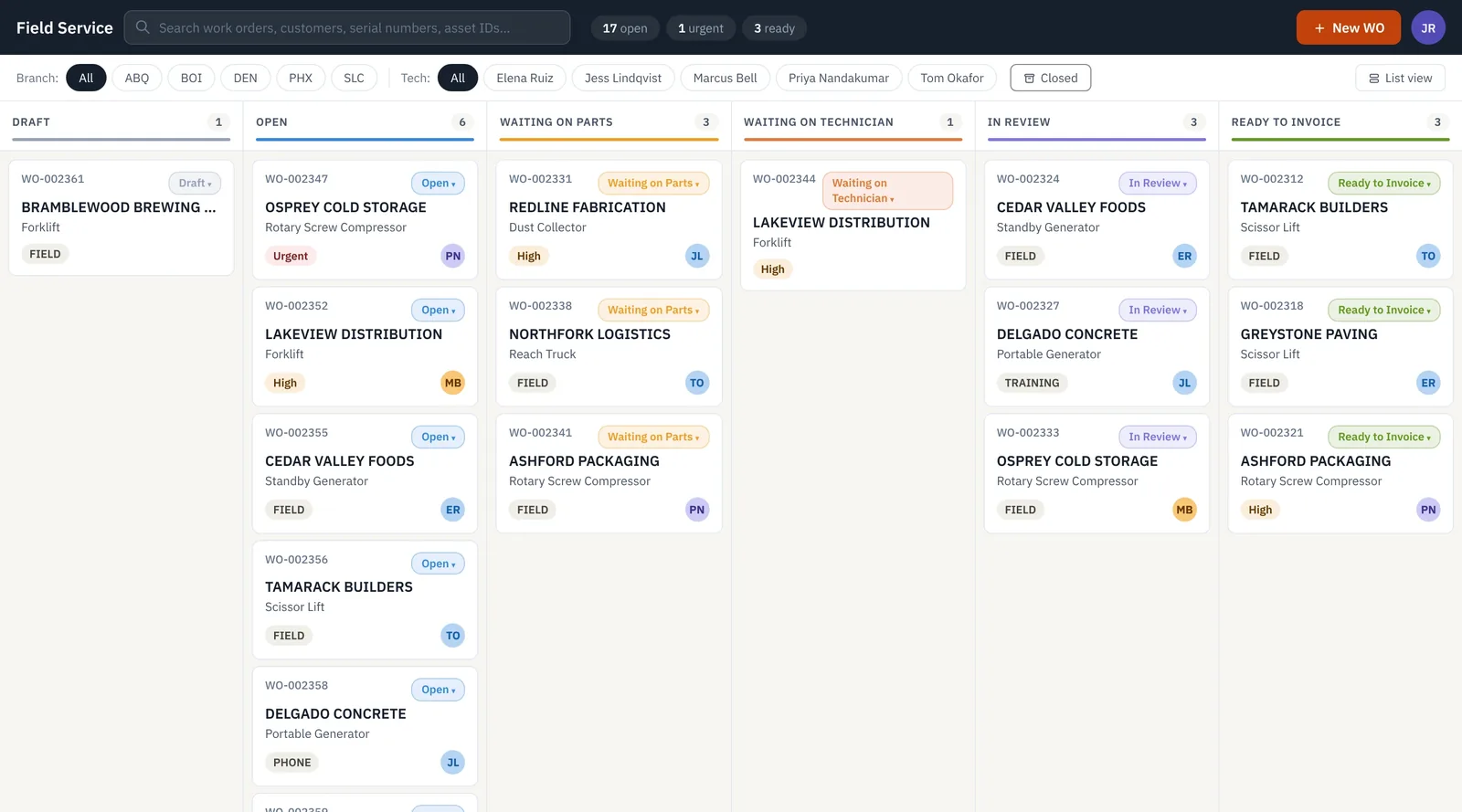1462x812 pixels.
Task: Click the work order search field
Action: 347,27
